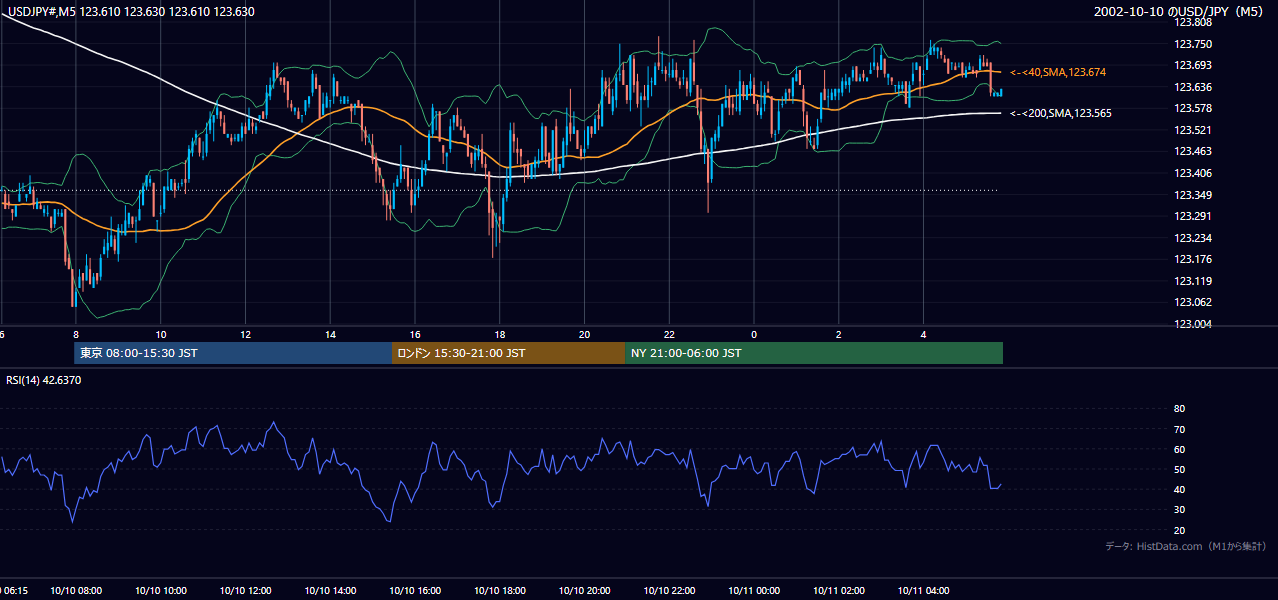Click RSI scale value 60

click(x=1179, y=449)
